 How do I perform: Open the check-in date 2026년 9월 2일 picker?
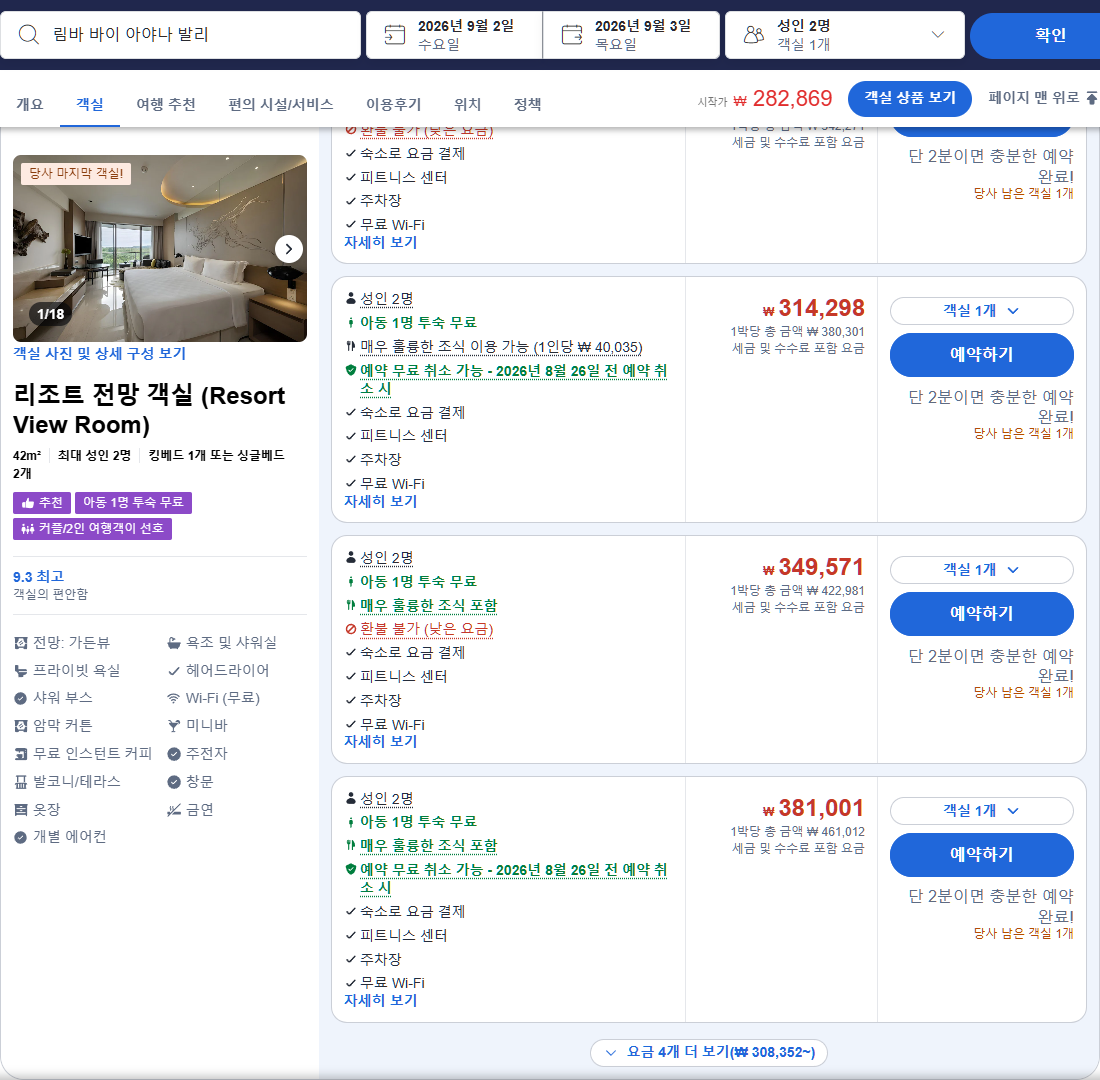(x=454, y=34)
